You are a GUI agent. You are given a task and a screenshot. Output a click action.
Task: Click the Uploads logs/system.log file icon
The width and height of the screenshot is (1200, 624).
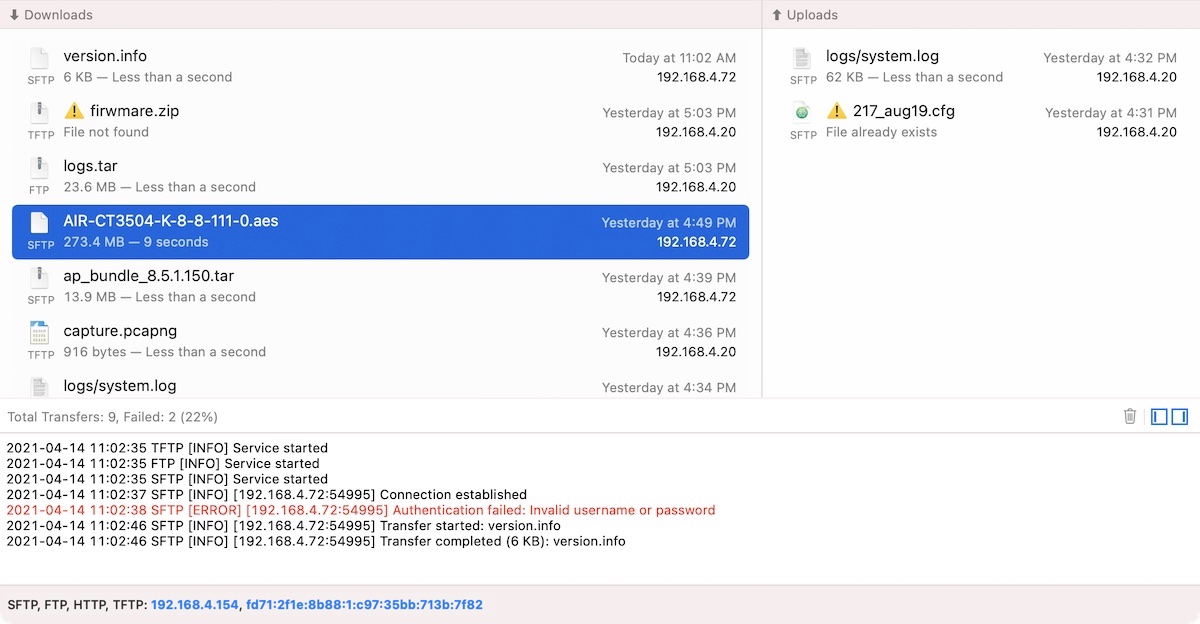click(802, 59)
